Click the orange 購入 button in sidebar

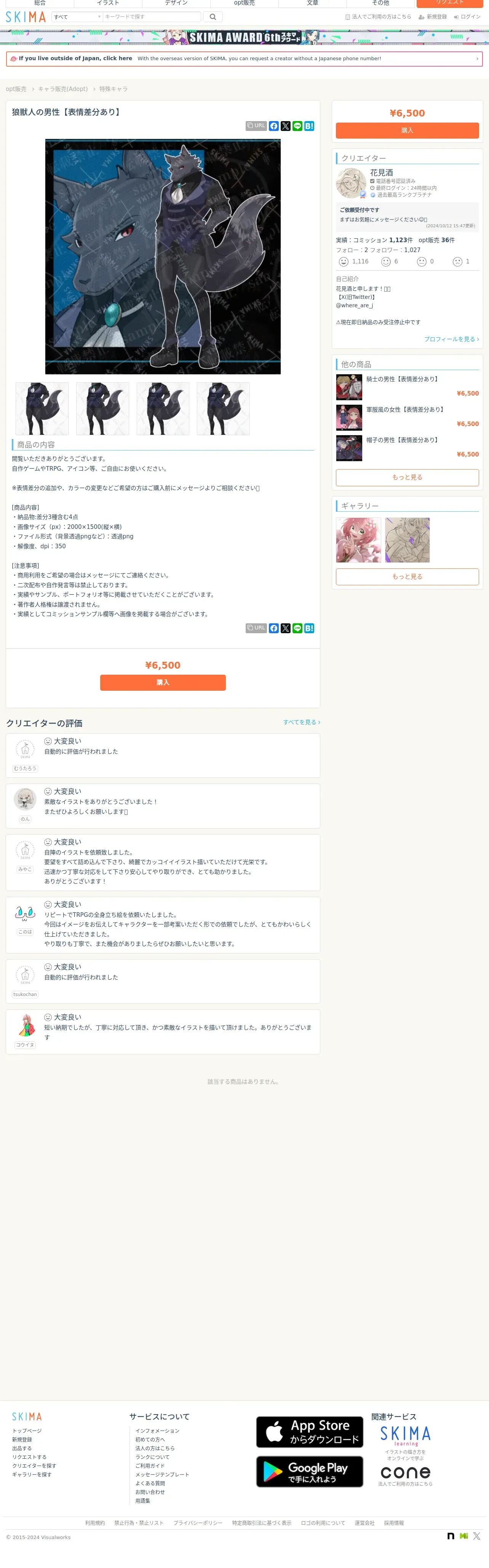click(x=407, y=130)
